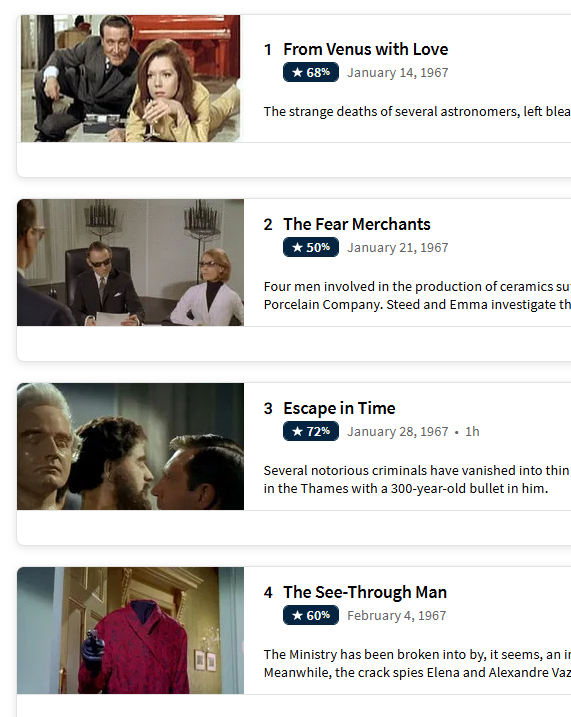Viewport: 571px width, 717px height.
Task: Click the 60% star rating badge
Action: pos(311,615)
